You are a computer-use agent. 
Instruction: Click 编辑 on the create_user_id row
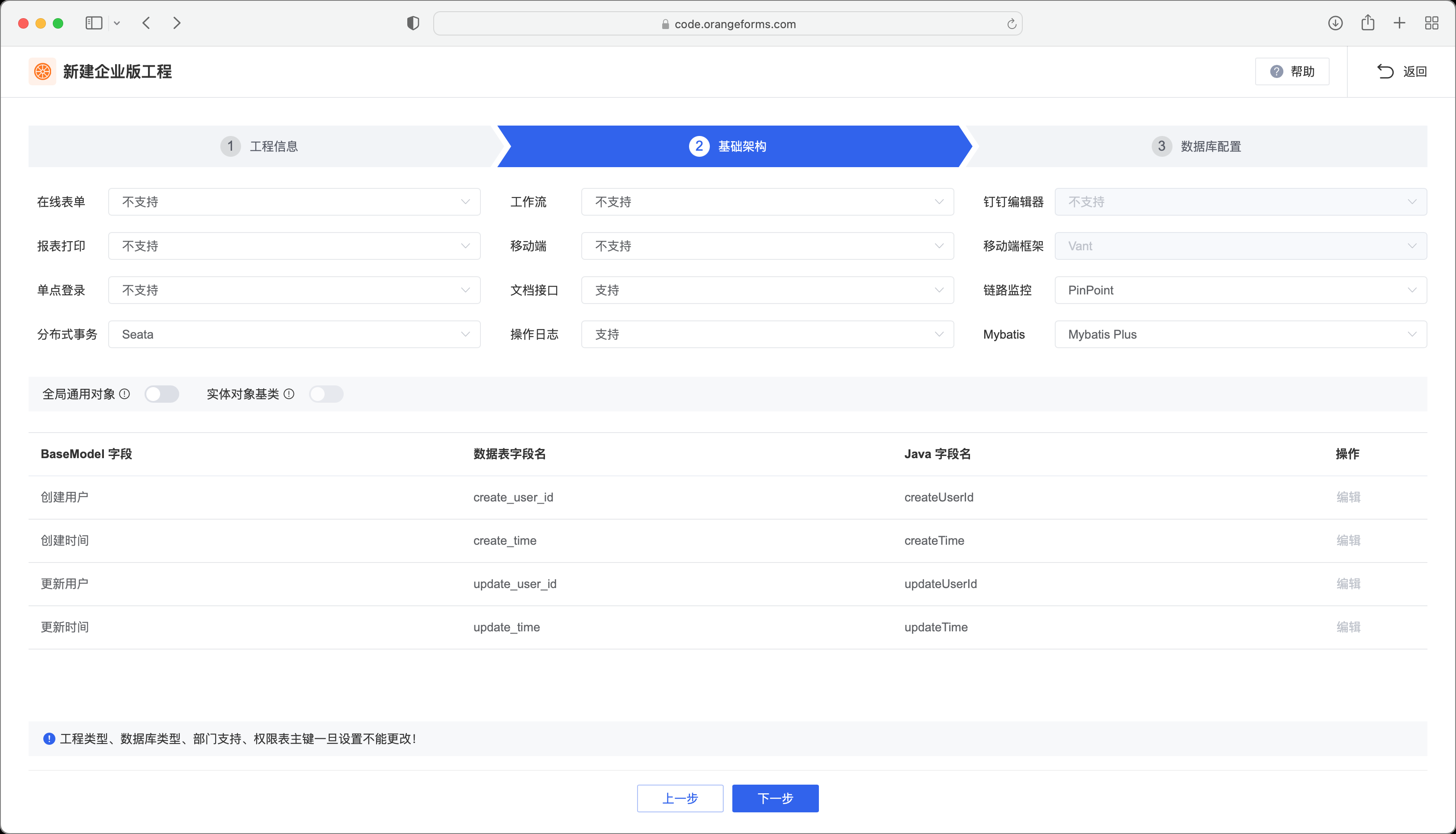(x=1348, y=497)
